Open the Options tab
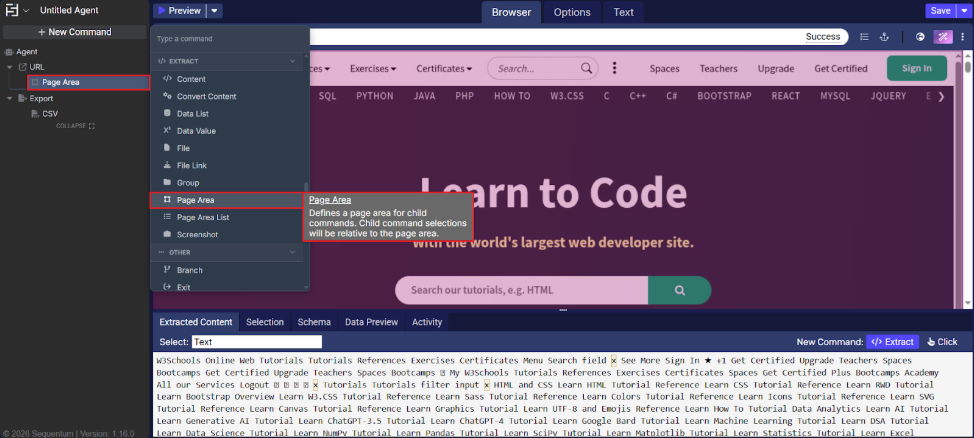Image resolution: width=974 pixels, height=438 pixels. coord(571,12)
